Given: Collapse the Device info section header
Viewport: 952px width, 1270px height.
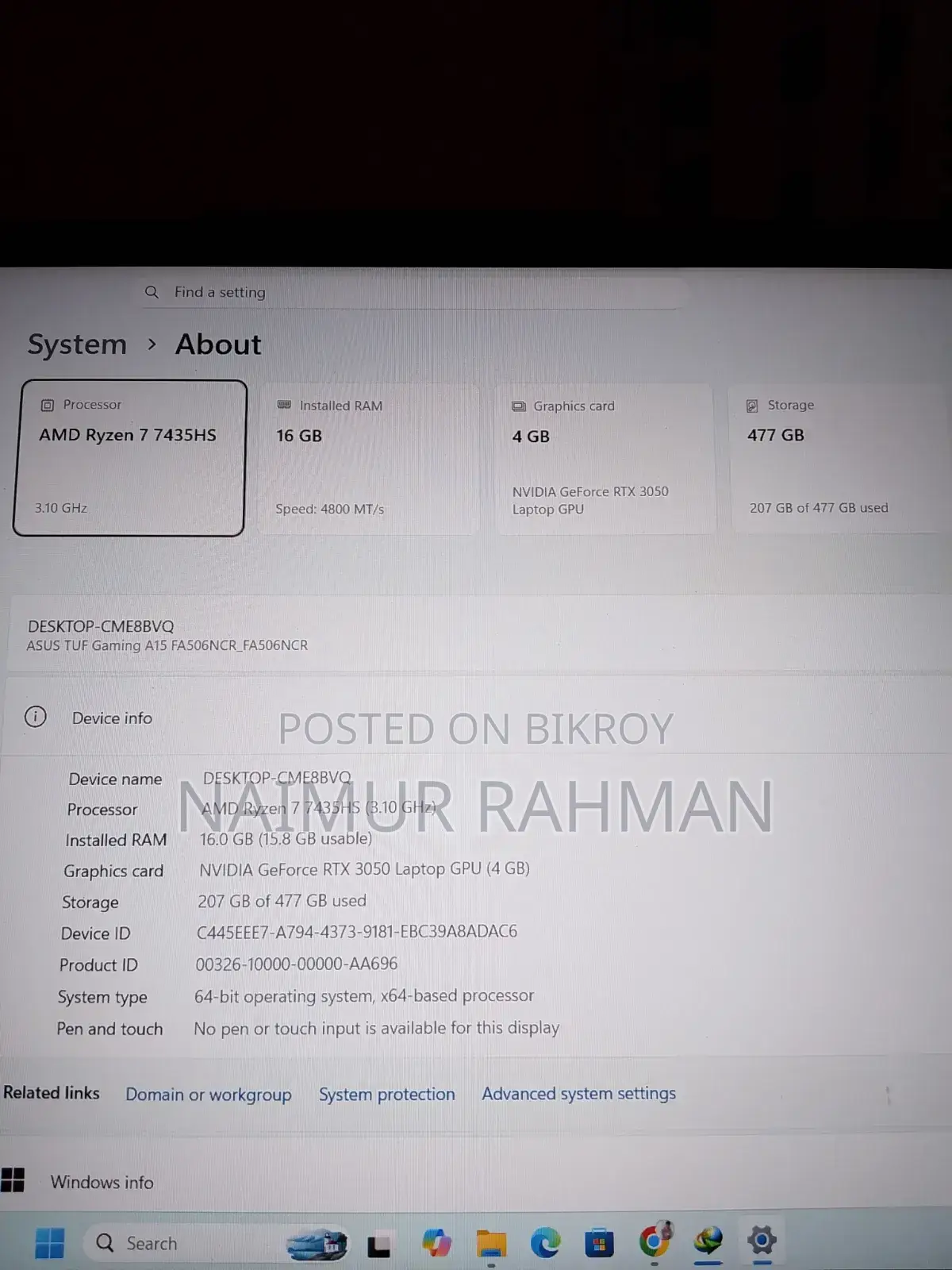Looking at the screenshot, I should 476,718.
